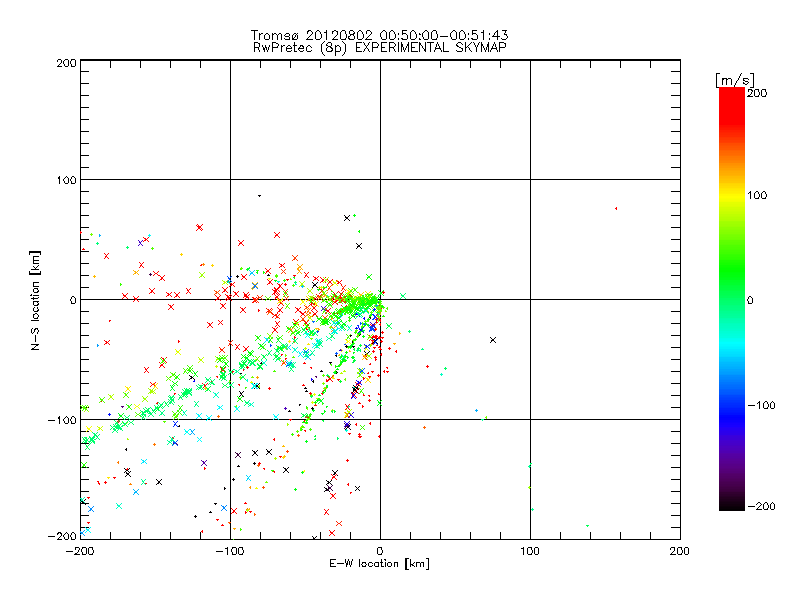Click the plot title 'Tromsø 20120802 00:50:00-00:51:43'
The image size is (800, 600).
[x=379, y=35]
